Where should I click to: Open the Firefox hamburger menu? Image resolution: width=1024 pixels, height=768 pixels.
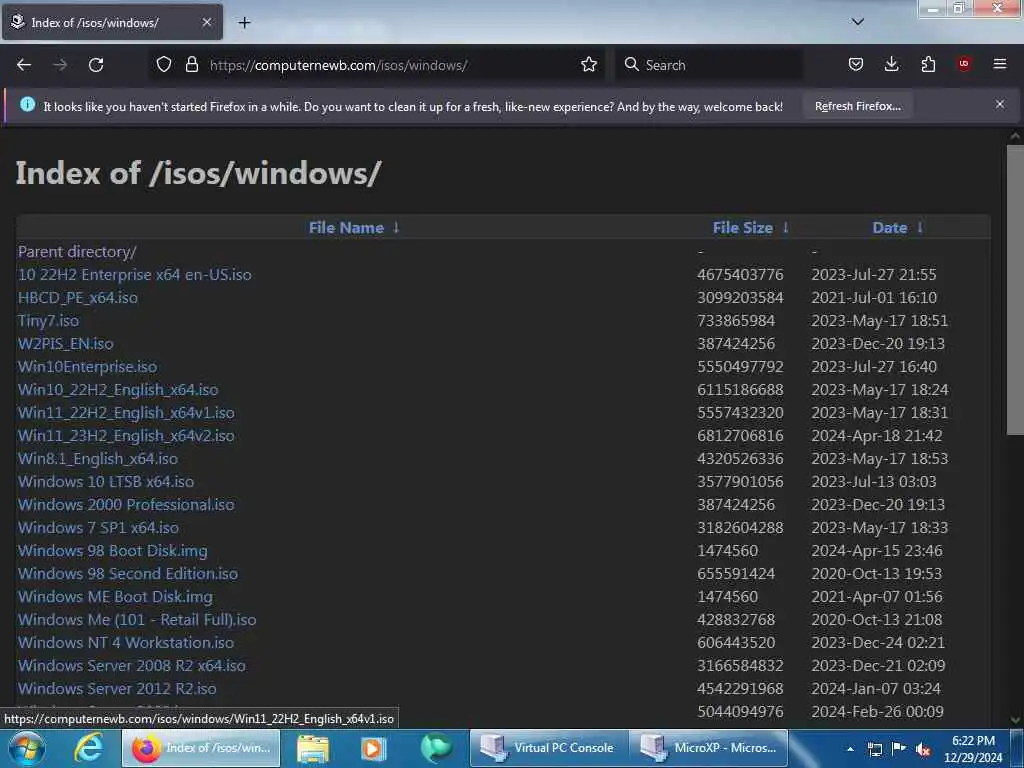(1000, 64)
